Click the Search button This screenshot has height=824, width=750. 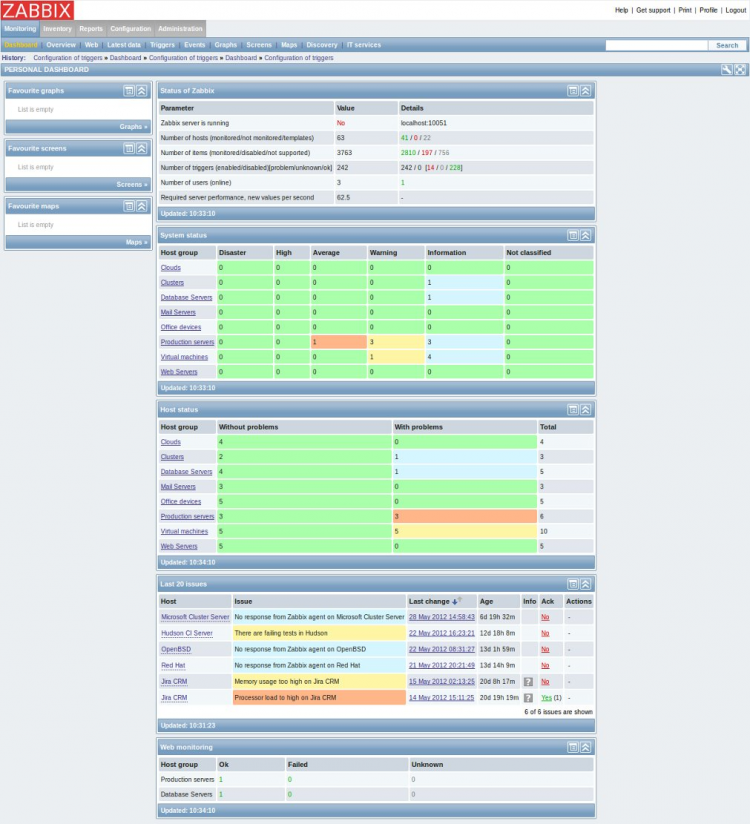pos(727,46)
